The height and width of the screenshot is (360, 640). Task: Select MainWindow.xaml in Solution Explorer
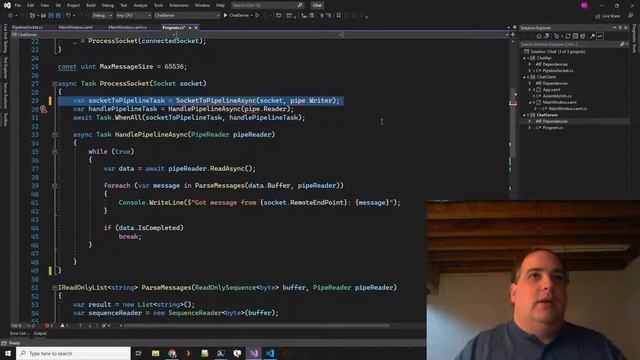(x=559, y=102)
